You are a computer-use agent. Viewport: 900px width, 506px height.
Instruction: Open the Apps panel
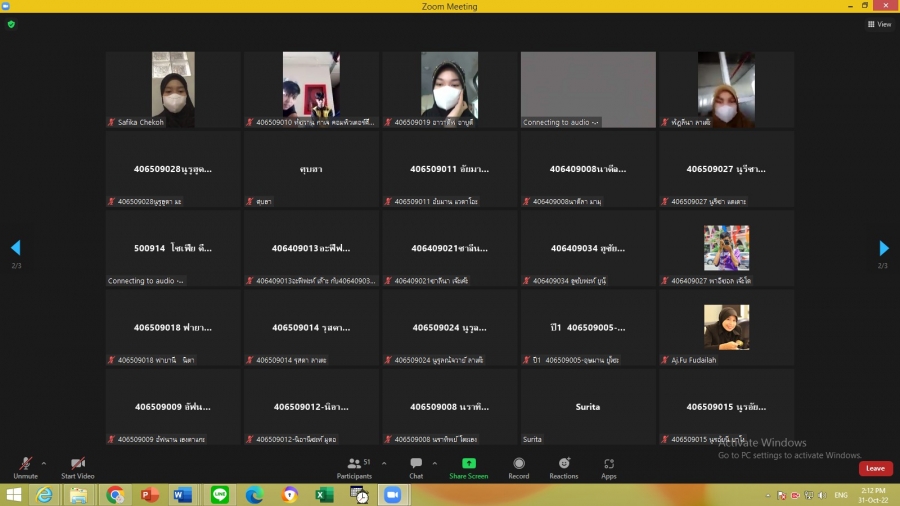[x=609, y=465]
